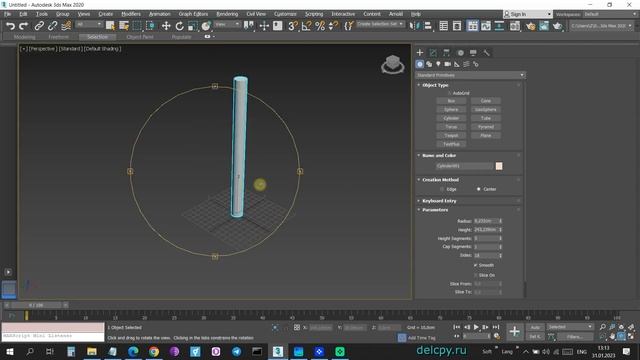Click the Redo arrow icon

tap(24, 26)
